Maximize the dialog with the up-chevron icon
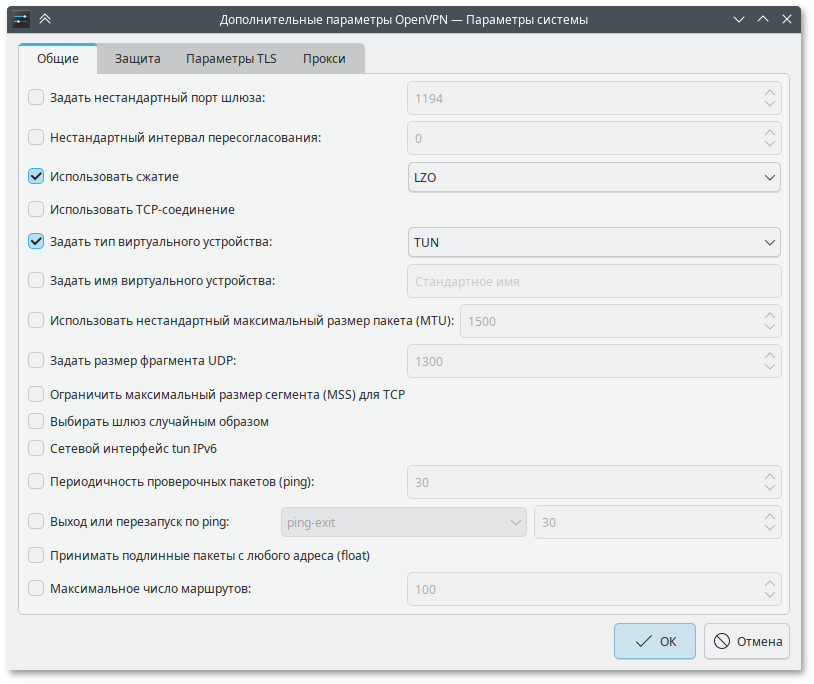This screenshot has height=684, width=814. coord(764,19)
